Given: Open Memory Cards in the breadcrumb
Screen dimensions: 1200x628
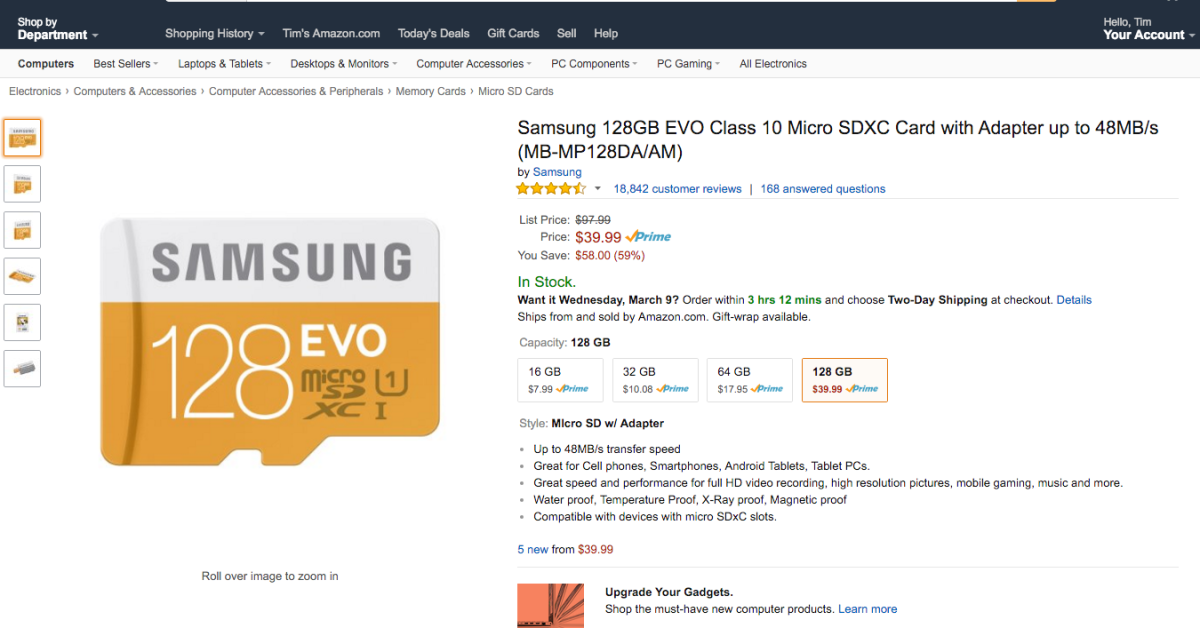Looking at the screenshot, I should click(430, 91).
